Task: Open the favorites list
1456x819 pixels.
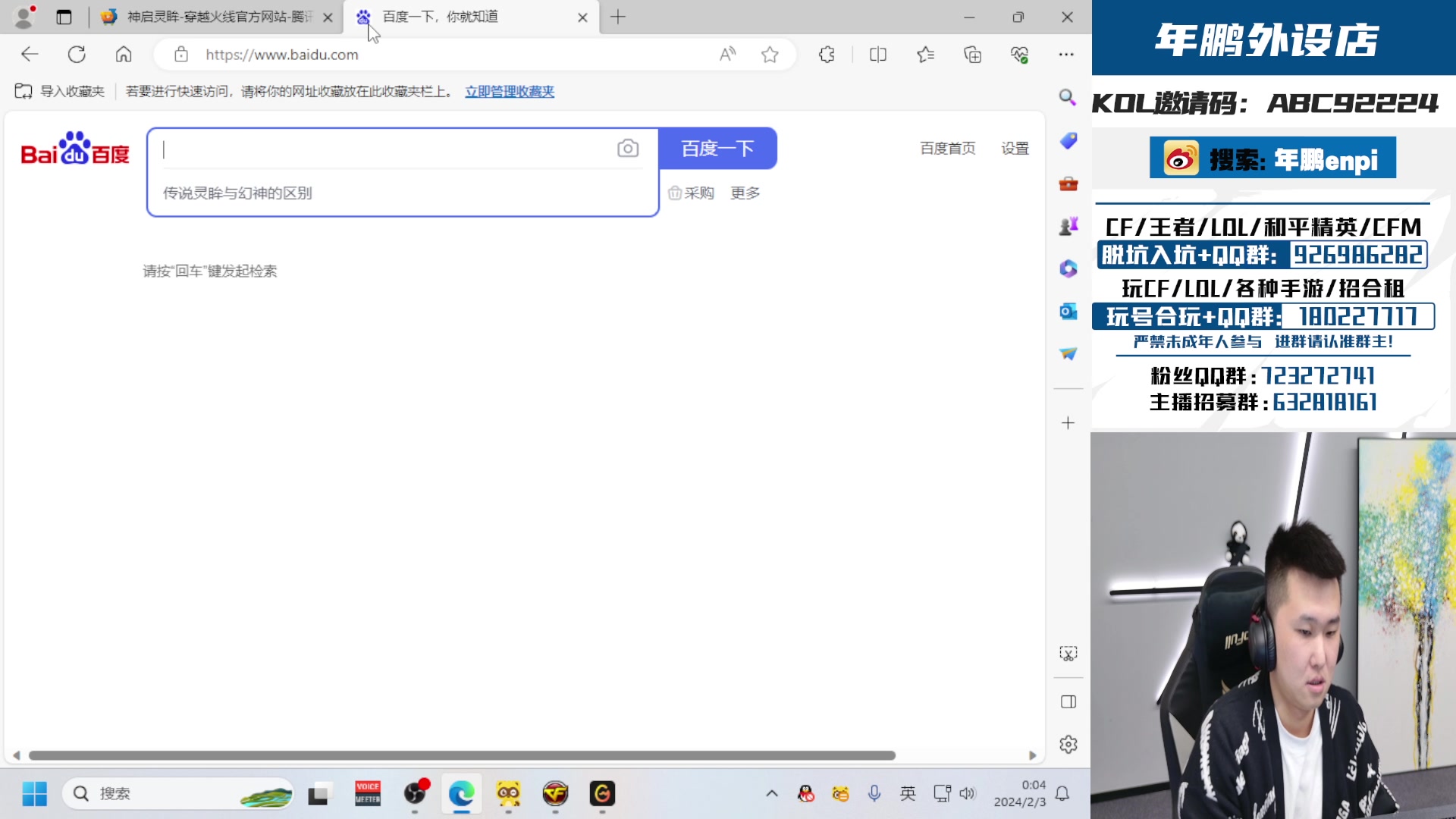Action: [x=925, y=54]
